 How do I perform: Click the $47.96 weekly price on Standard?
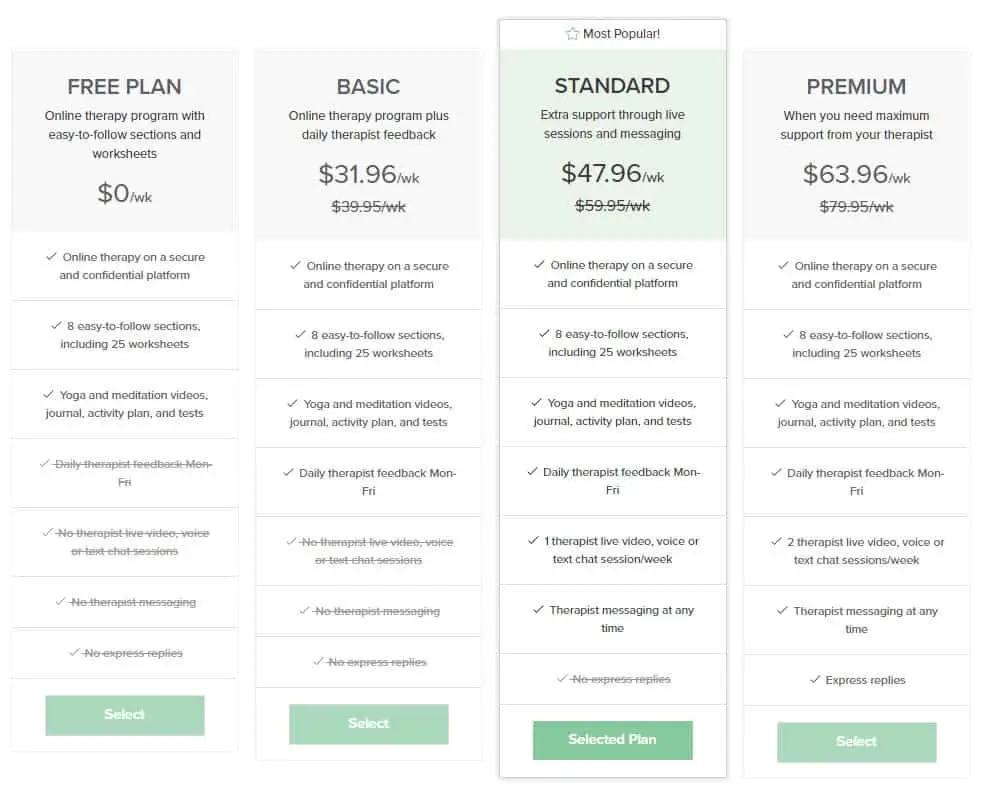(x=603, y=173)
